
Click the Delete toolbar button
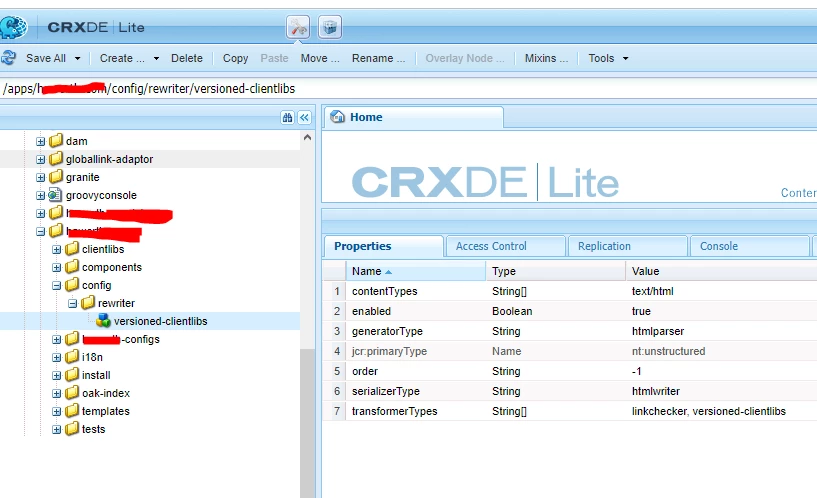[187, 58]
